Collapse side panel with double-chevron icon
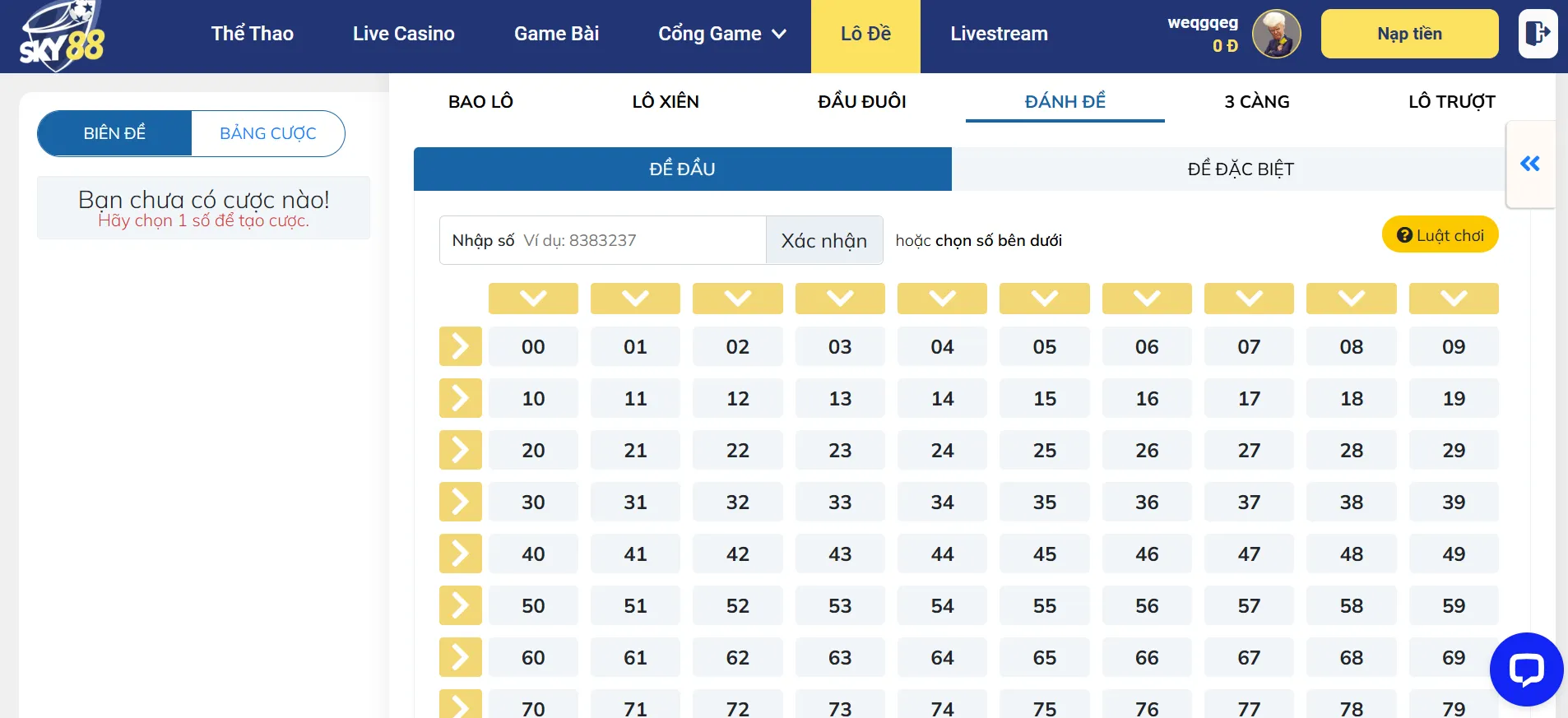Image resolution: width=1568 pixels, height=718 pixels. [x=1529, y=164]
